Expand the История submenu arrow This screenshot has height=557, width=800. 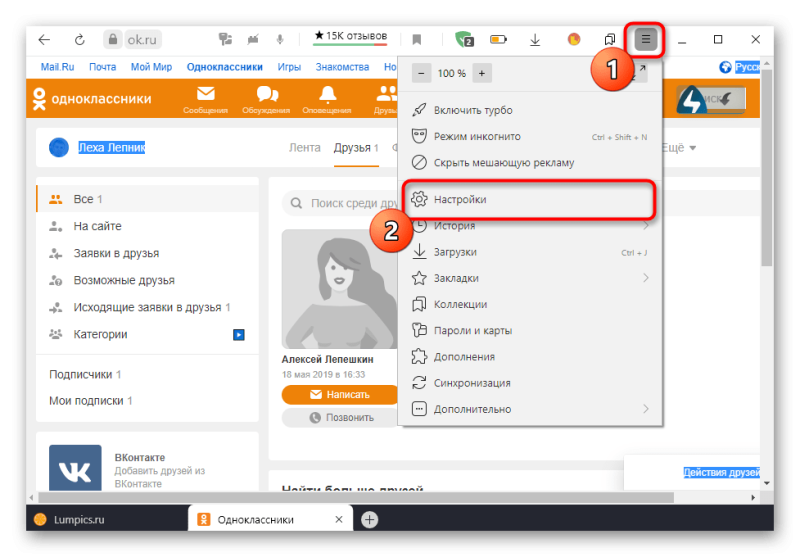[646, 225]
